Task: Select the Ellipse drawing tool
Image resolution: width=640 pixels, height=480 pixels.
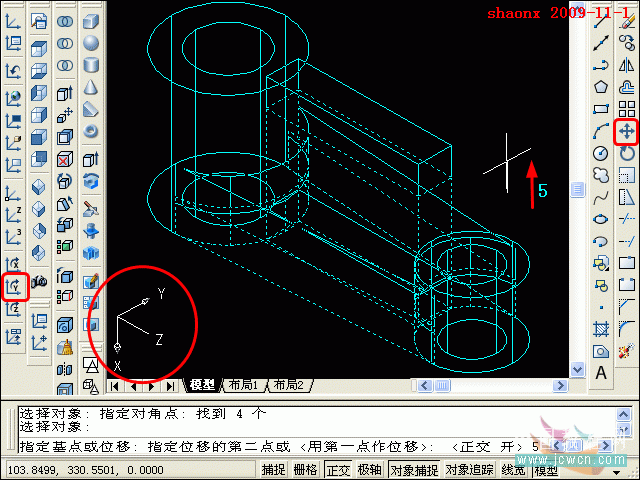Action: 601,219
